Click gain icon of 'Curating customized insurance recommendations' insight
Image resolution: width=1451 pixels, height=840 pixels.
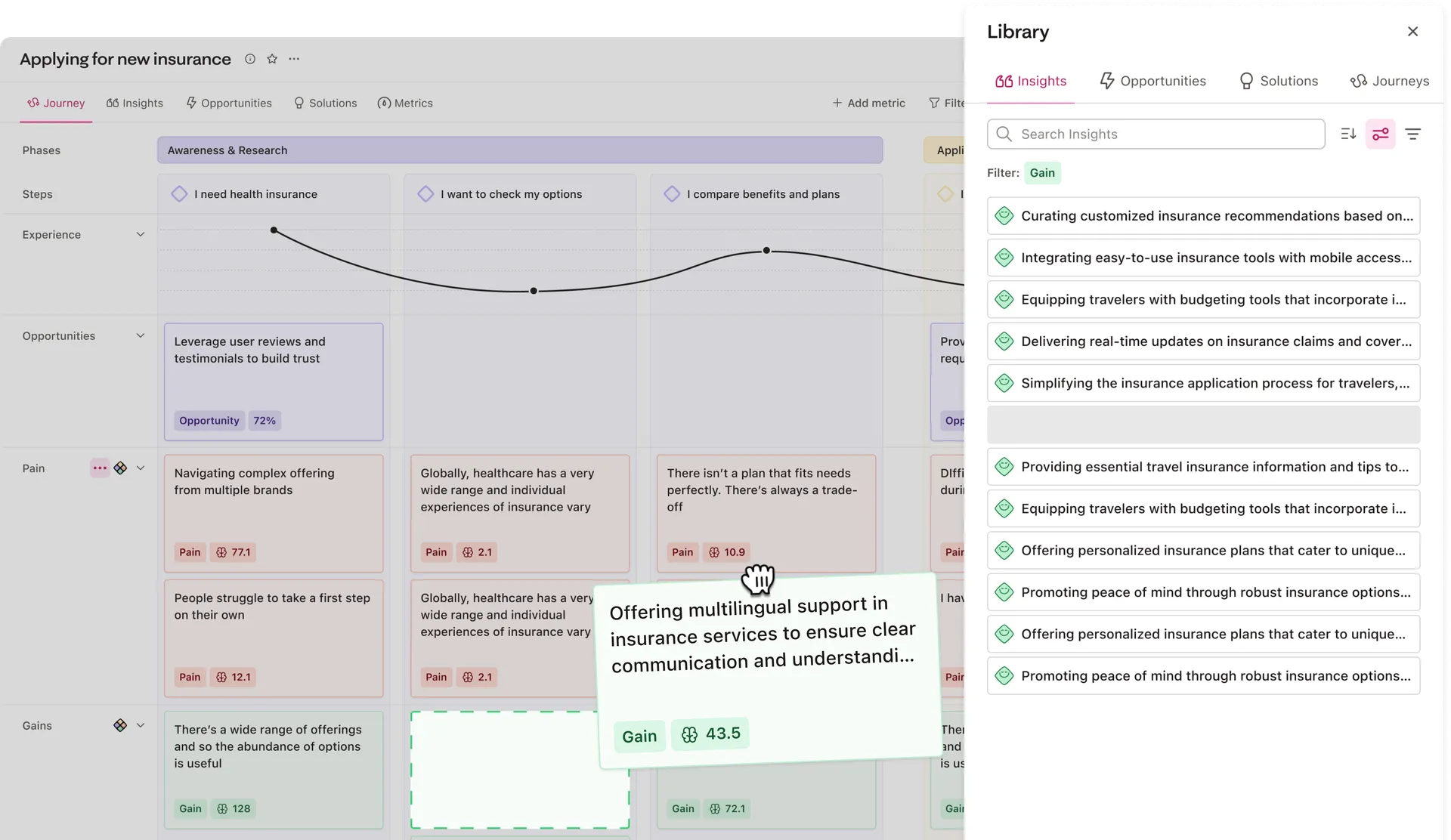[1004, 216]
